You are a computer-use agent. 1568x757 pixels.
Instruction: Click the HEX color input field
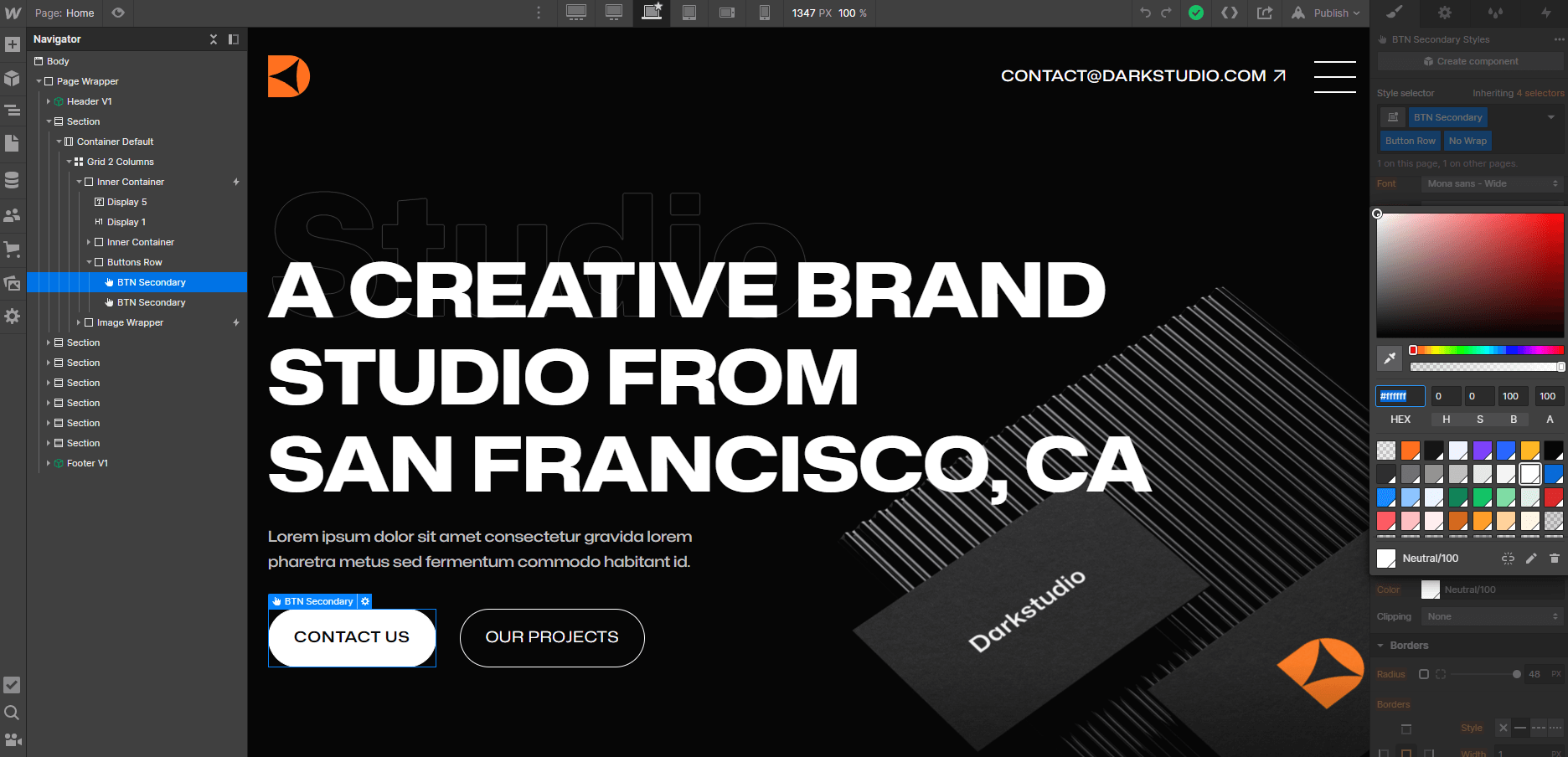tap(1400, 395)
